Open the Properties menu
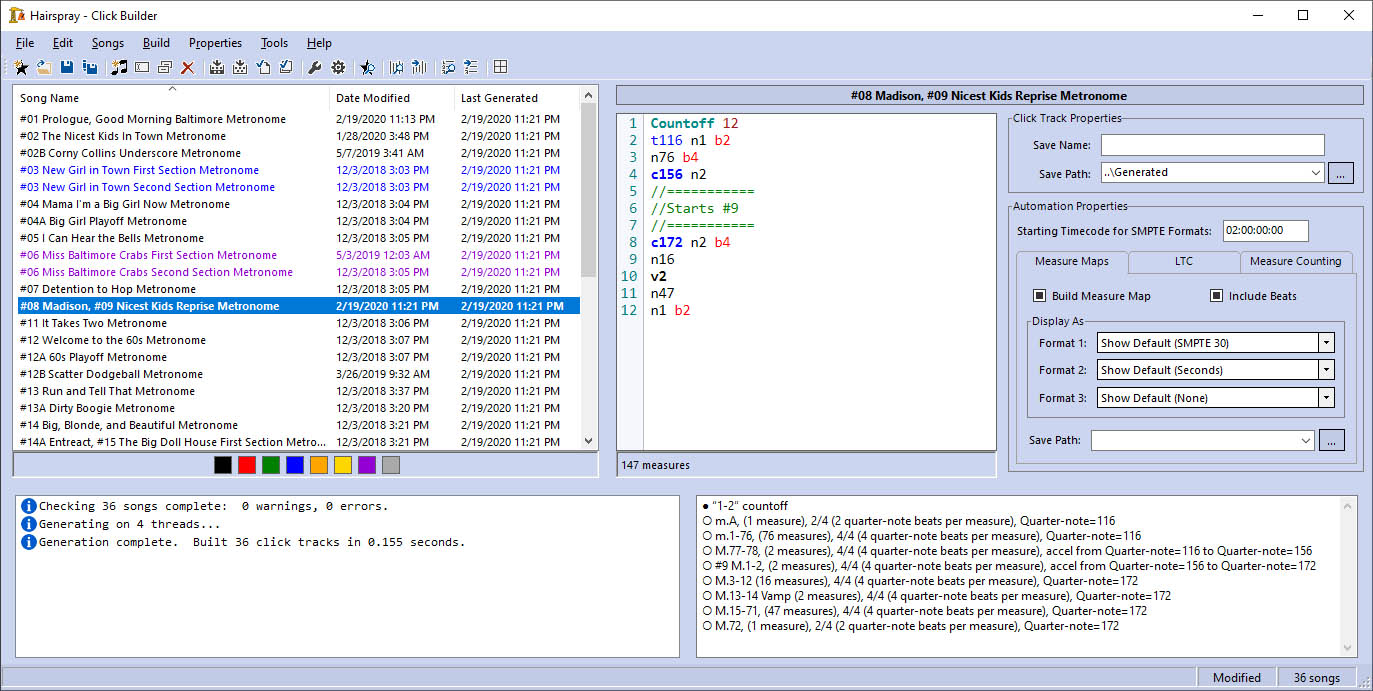The height and width of the screenshot is (691, 1373). click(x=216, y=43)
